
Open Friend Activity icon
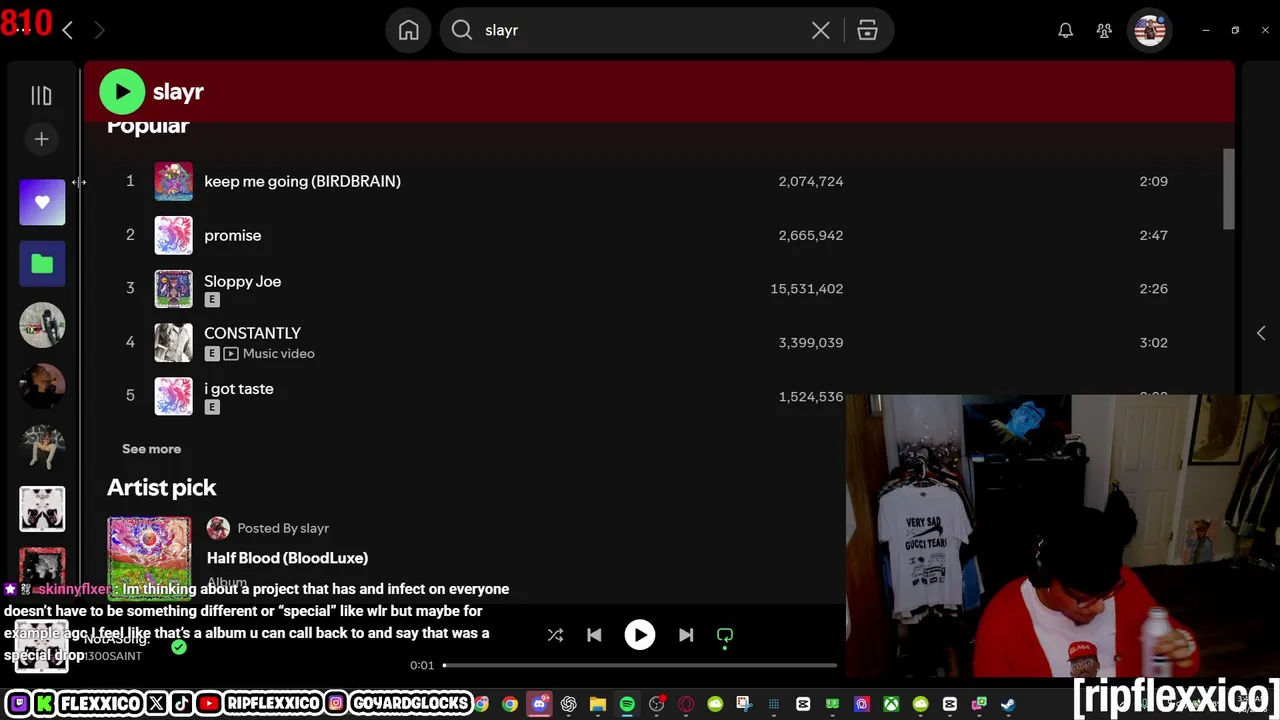(1104, 30)
